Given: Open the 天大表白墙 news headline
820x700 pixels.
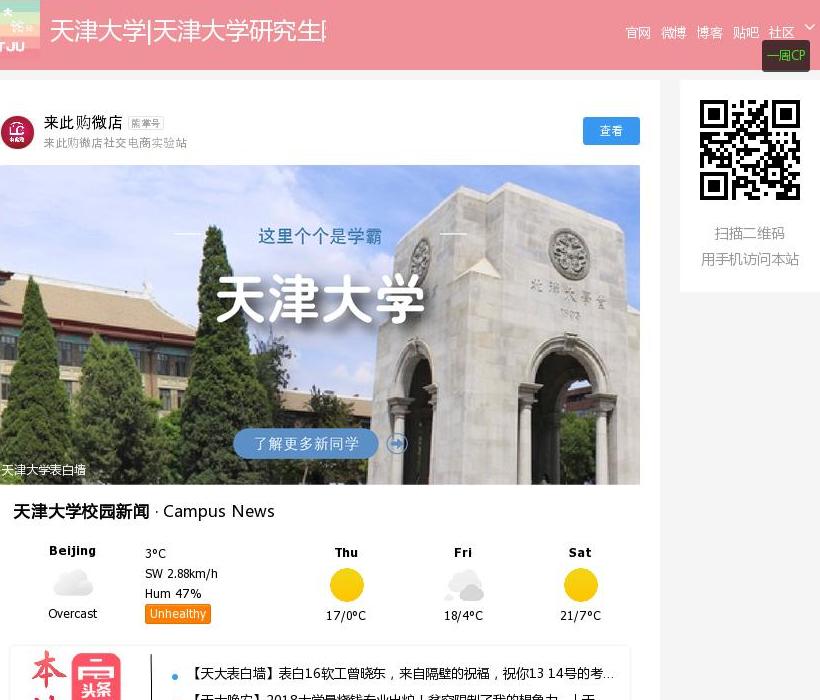Looking at the screenshot, I should (404, 673).
